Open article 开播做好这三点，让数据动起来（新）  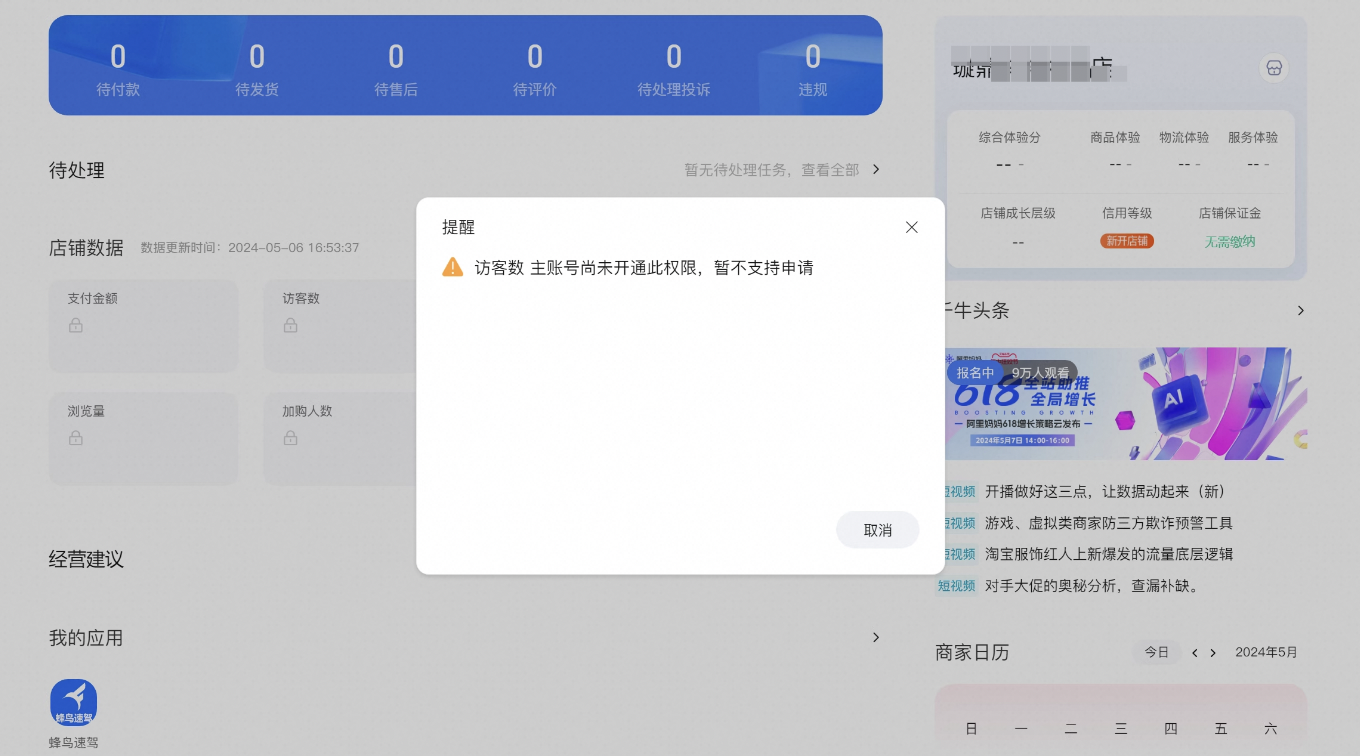click(x=1105, y=492)
